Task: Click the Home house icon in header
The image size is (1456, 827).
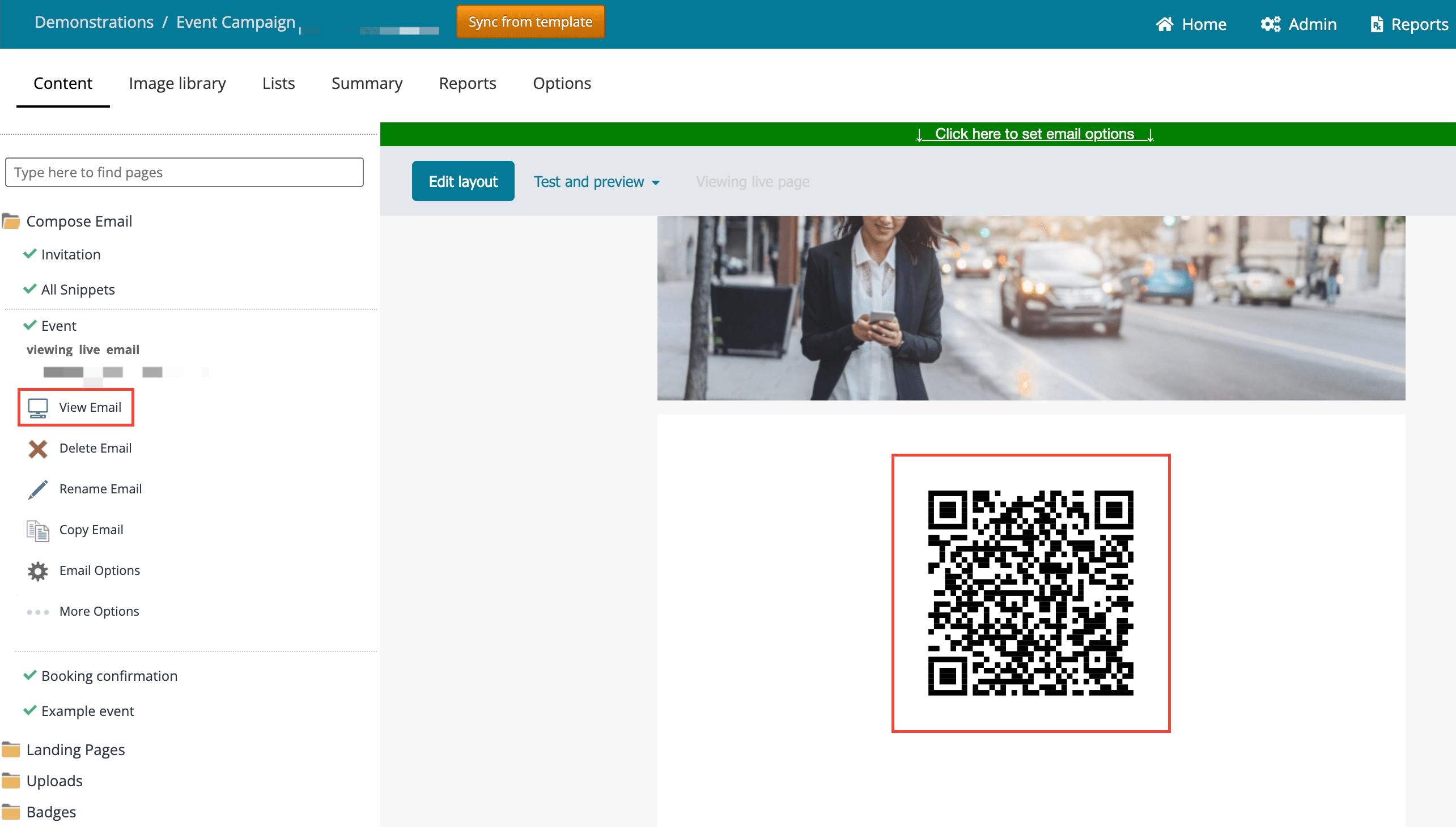Action: click(x=1165, y=24)
